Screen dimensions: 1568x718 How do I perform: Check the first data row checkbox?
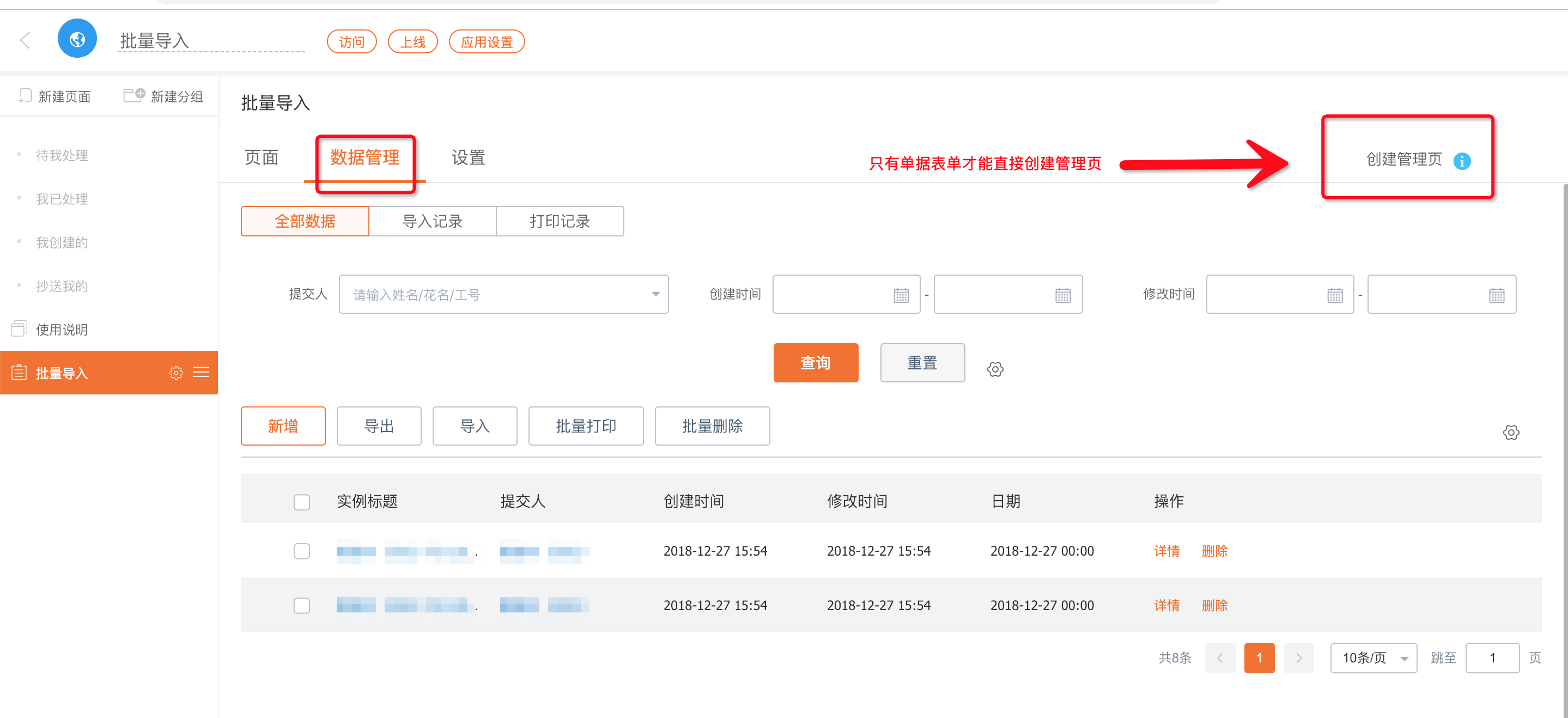tap(301, 551)
